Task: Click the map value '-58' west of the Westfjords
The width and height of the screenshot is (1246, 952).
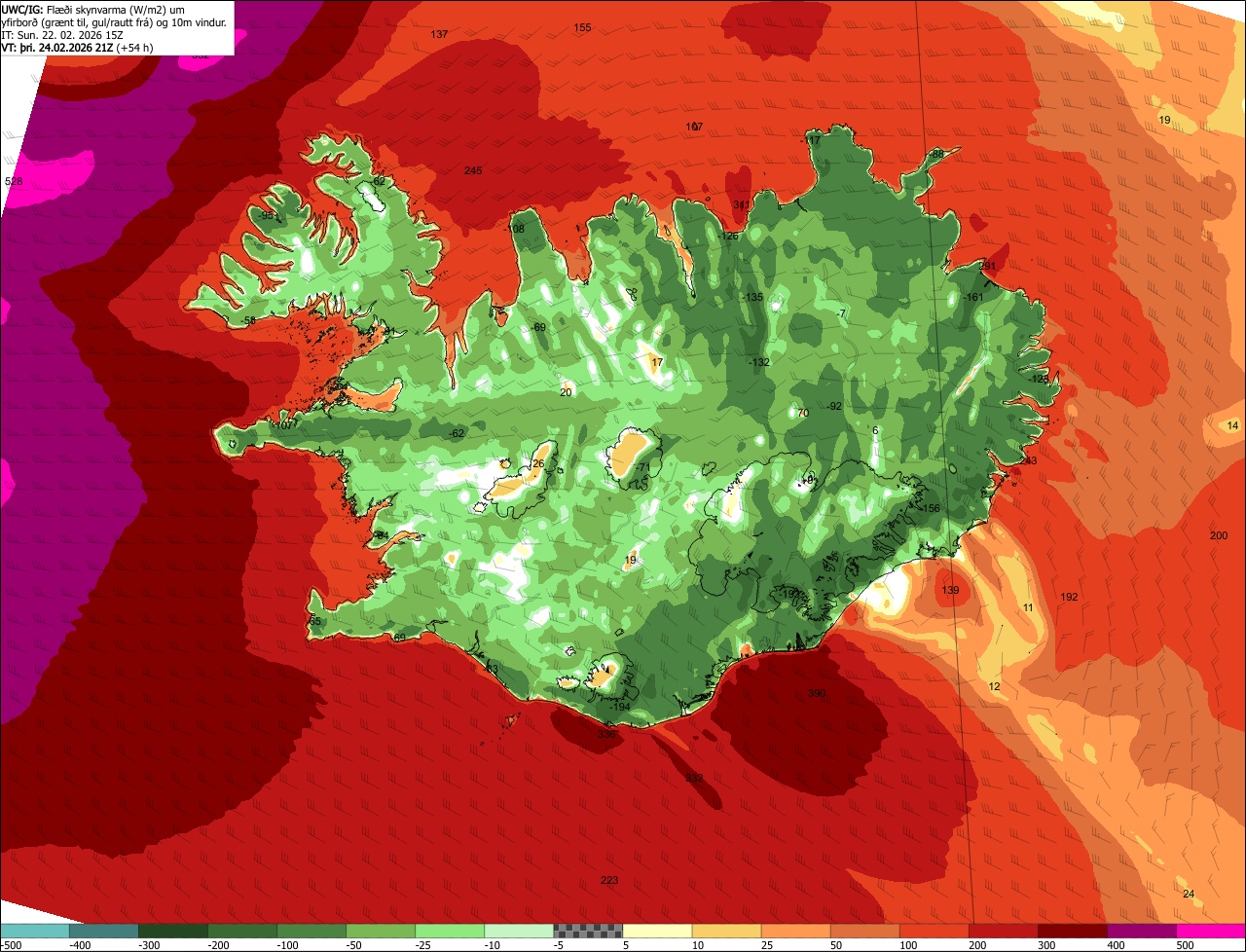Action: coord(248,320)
